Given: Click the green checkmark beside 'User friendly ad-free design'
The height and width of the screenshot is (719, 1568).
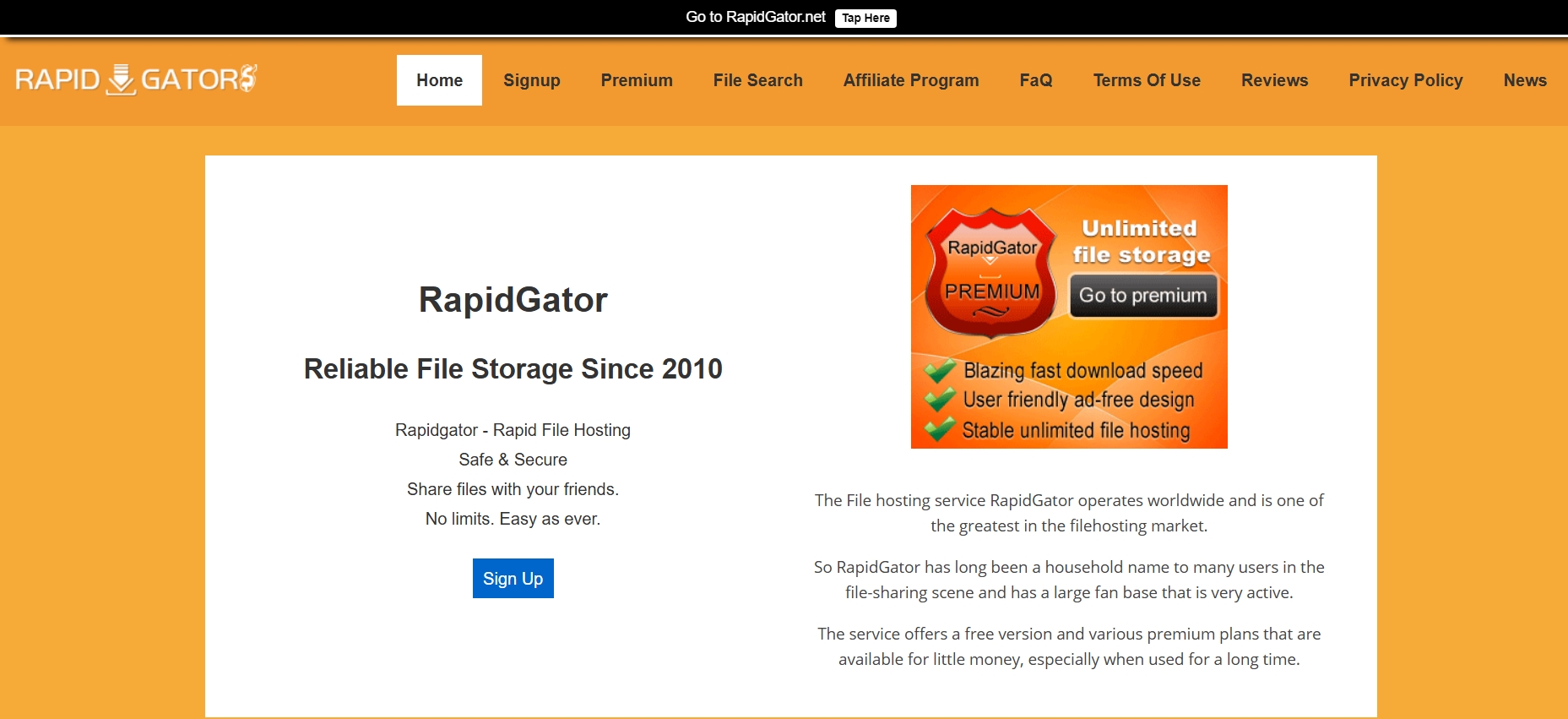Looking at the screenshot, I should coord(939,399).
